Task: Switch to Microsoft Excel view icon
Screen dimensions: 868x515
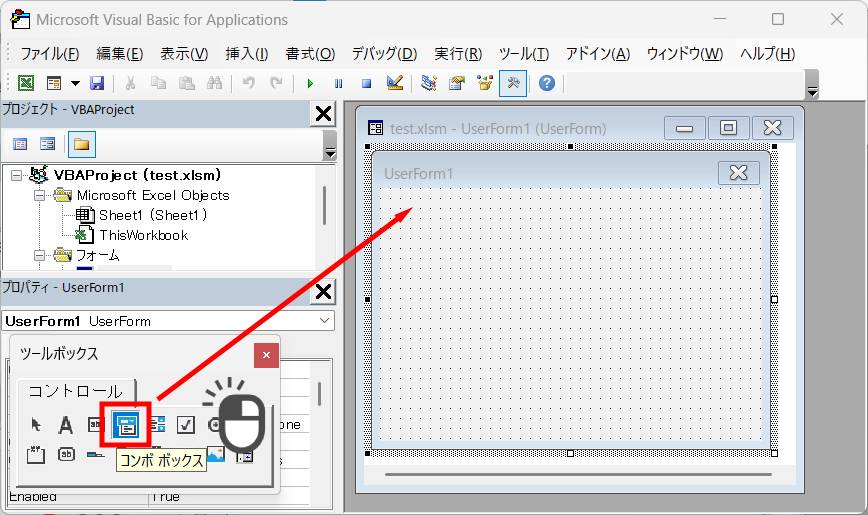Action: 26,83
